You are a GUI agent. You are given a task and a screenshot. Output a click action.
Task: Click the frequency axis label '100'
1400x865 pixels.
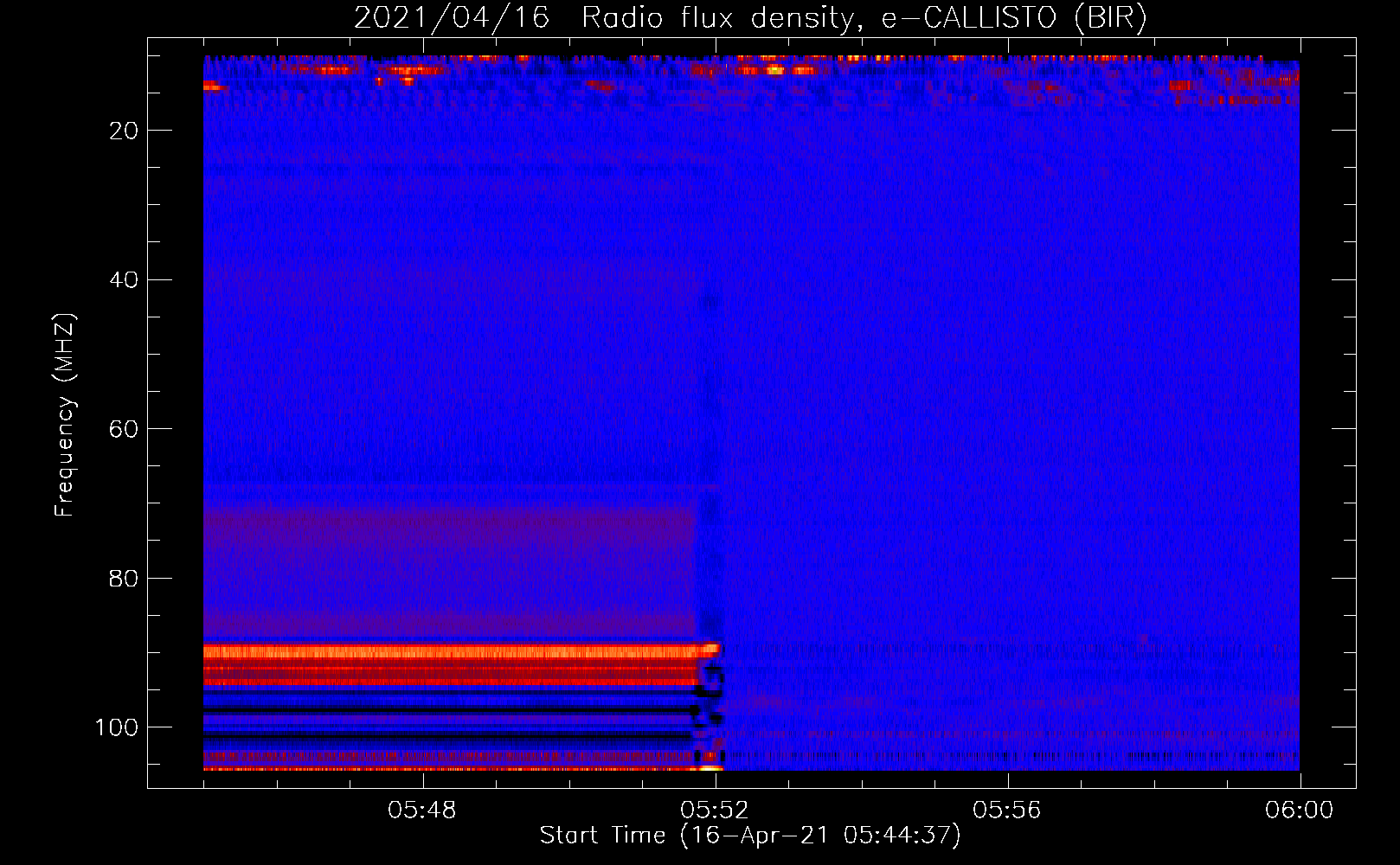point(117,727)
